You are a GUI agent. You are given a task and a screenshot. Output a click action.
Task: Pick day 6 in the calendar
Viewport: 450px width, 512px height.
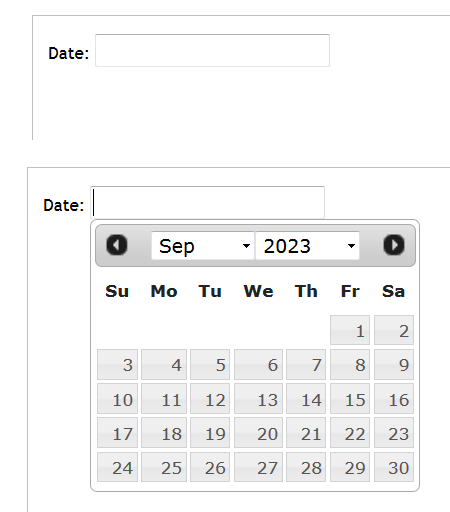[258, 364]
